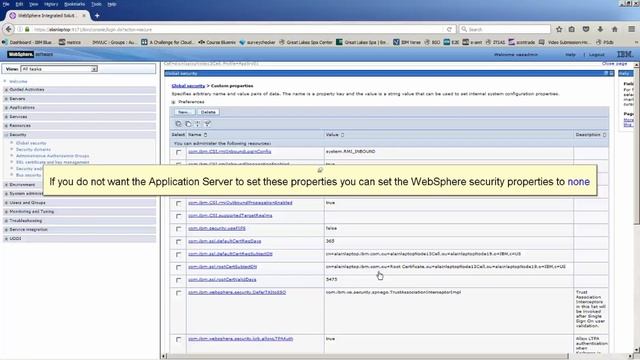
Task: Click the padlock icon in the address bar
Action: coord(27,29)
